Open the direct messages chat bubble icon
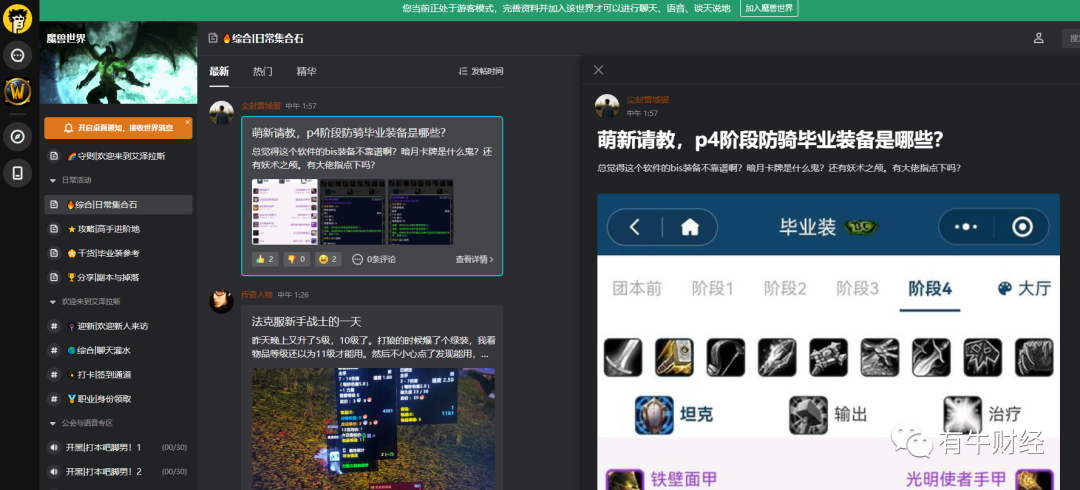Screen dimensions: 1080x490 tap(17, 55)
